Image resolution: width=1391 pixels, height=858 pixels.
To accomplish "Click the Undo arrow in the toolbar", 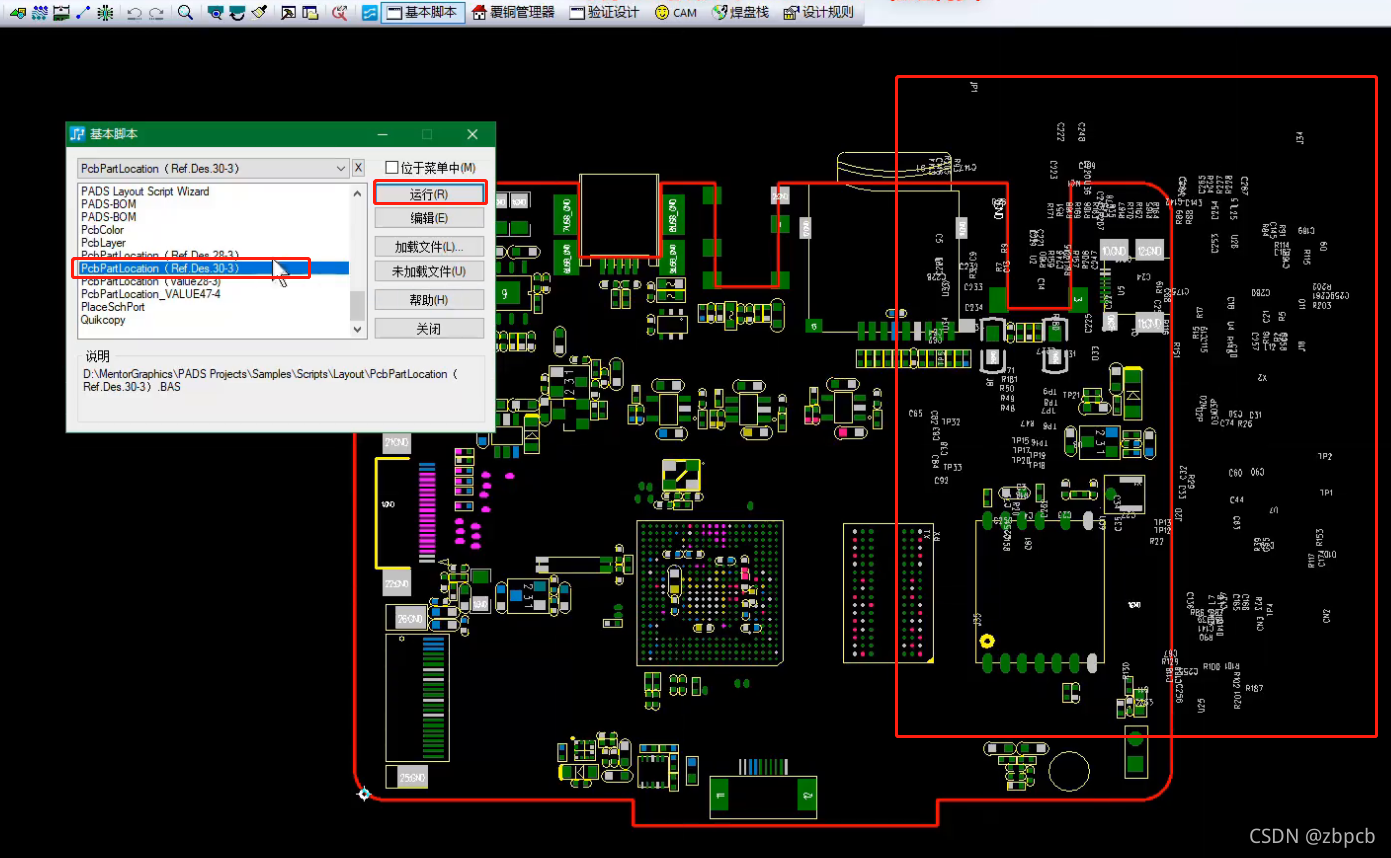I will pyautogui.click(x=134, y=13).
